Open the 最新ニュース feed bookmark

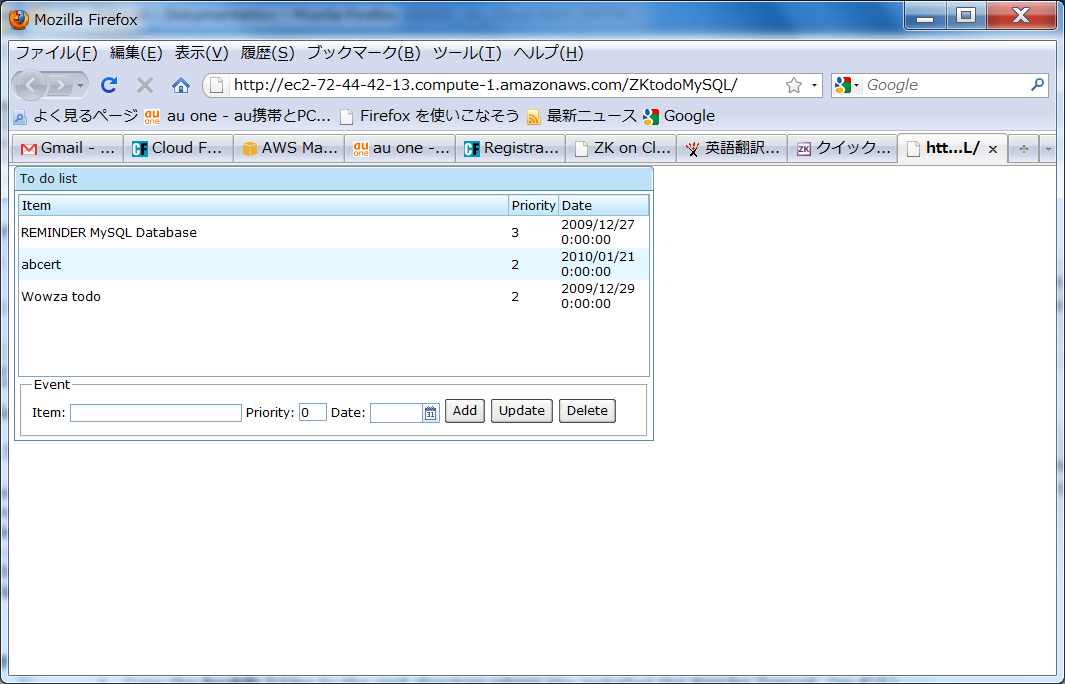point(581,116)
